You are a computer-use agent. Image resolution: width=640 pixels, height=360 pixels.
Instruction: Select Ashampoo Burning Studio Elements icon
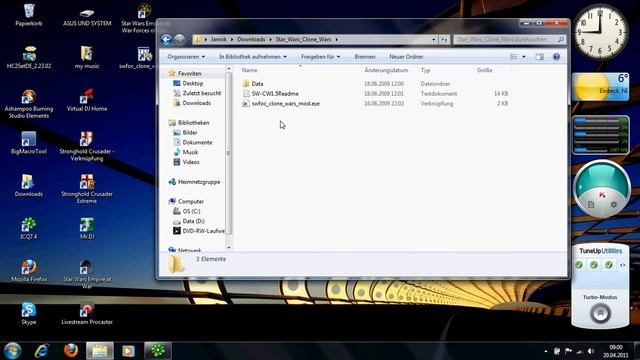(29, 104)
